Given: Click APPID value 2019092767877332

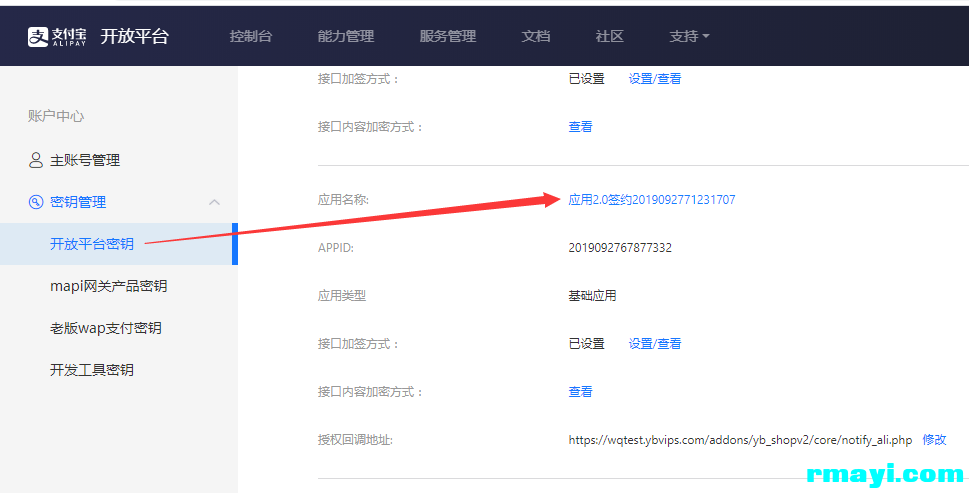Looking at the screenshot, I should [620, 248].
